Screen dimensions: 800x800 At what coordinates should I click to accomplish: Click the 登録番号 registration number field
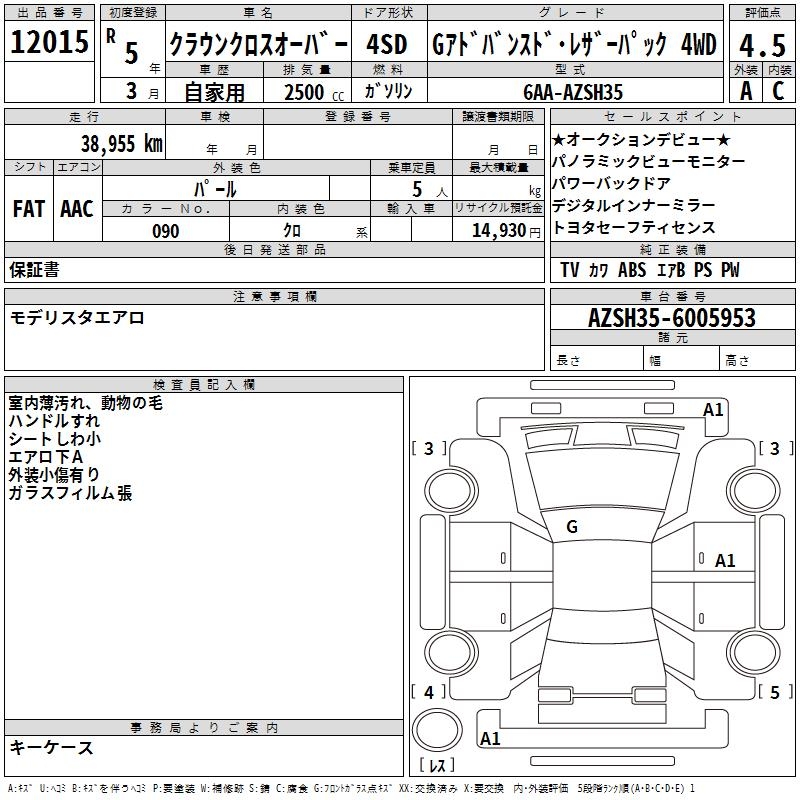tap(358, 141)
